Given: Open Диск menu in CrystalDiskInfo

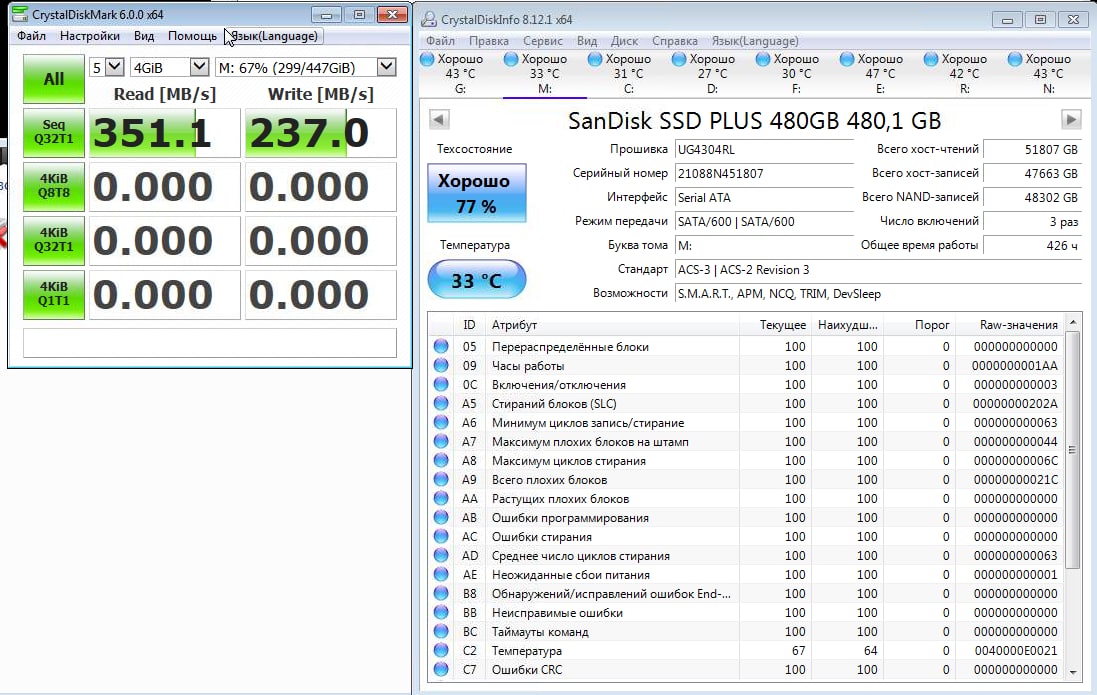Looking at the screenshot, I should click(x=624, y=41).
